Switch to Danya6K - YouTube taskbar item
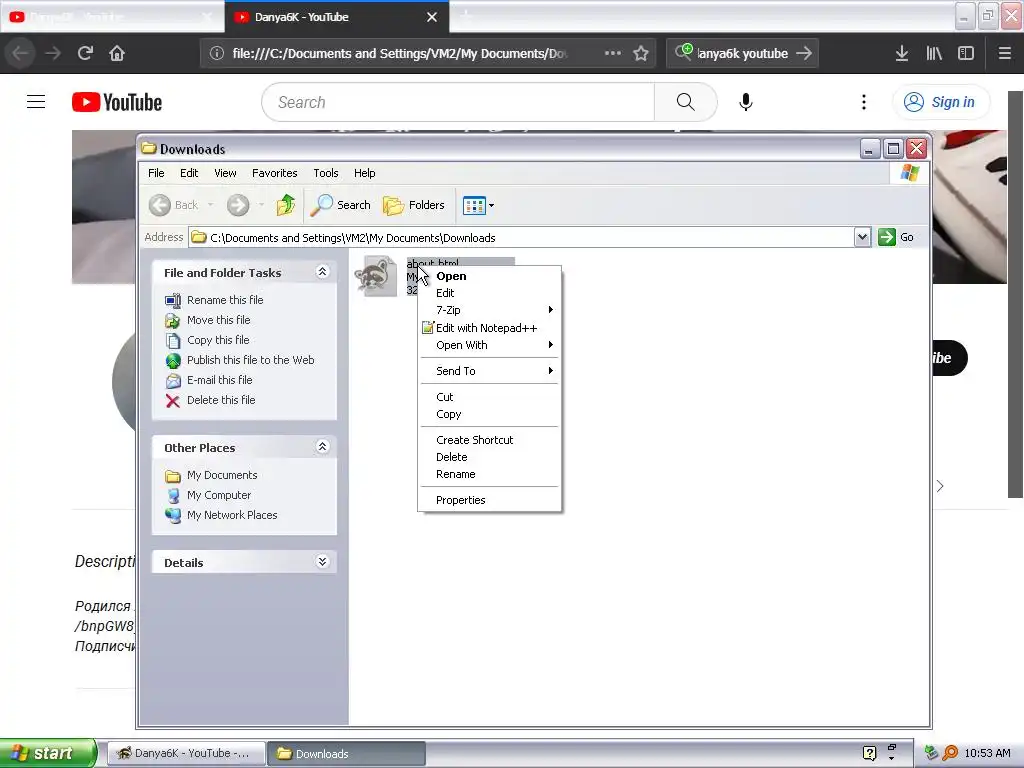 pyautogui.click(x=185, y=753)
